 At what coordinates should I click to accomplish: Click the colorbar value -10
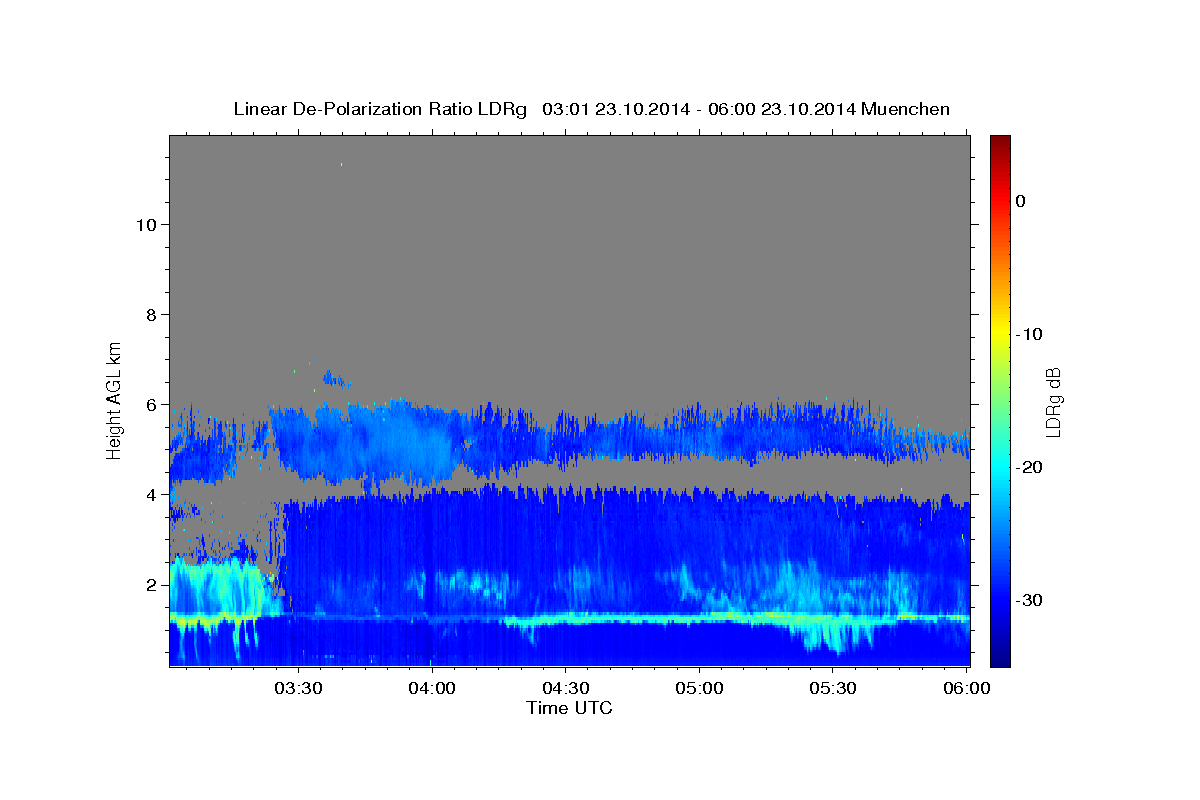(1029, 334)
